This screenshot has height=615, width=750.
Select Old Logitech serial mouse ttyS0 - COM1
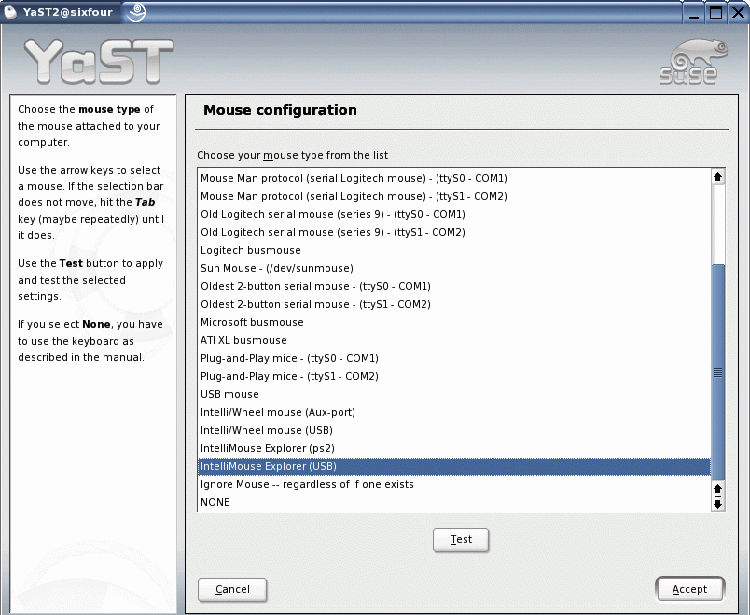454,214
